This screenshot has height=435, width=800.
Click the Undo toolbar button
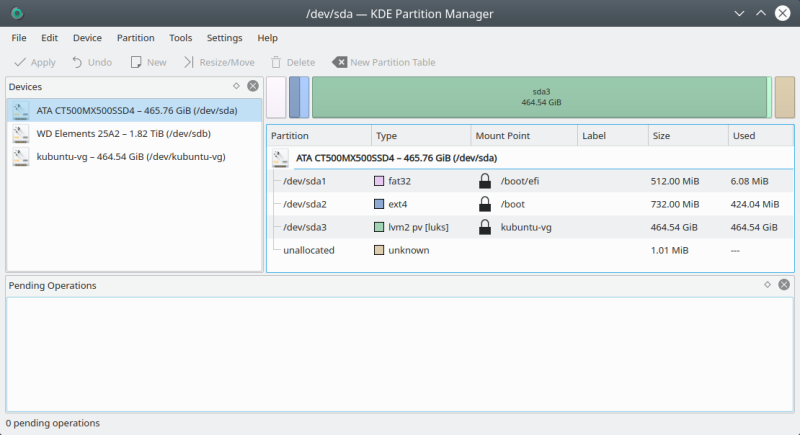(92, 62)
